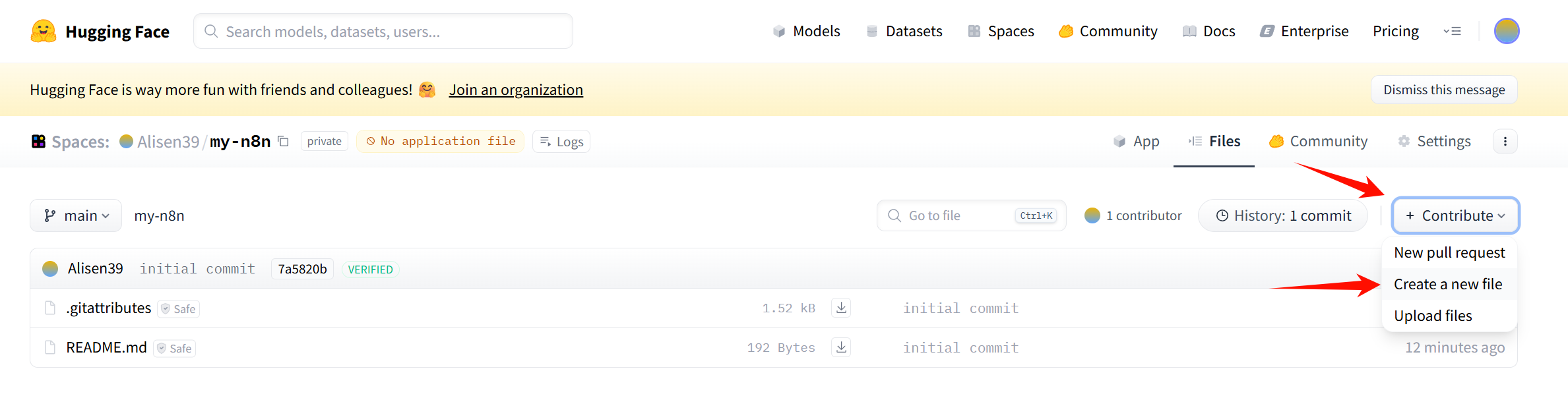Viewport: 1568px width, 398px height.
Task: Open the Pricing page
Action: pyautogui.click(x=1395, y=31)
